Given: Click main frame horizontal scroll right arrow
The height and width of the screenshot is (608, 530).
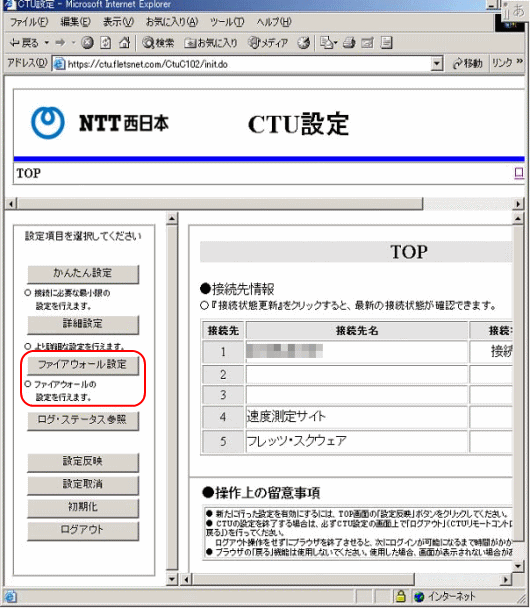Looking at the screenshot, I should 506,580.
